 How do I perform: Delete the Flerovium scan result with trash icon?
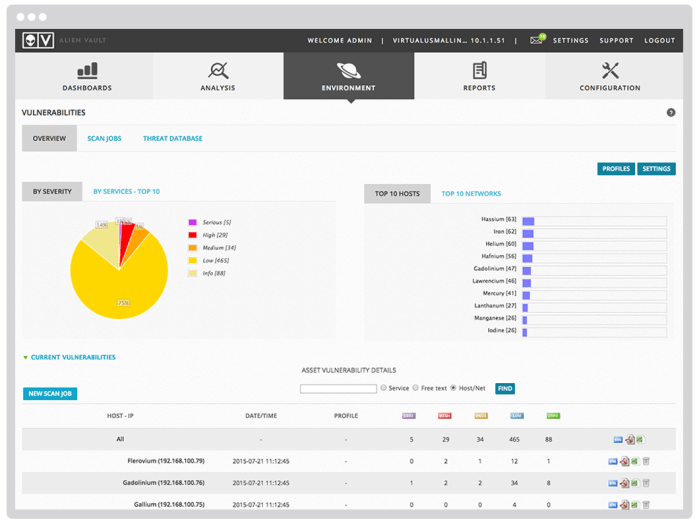coord(646,461)
